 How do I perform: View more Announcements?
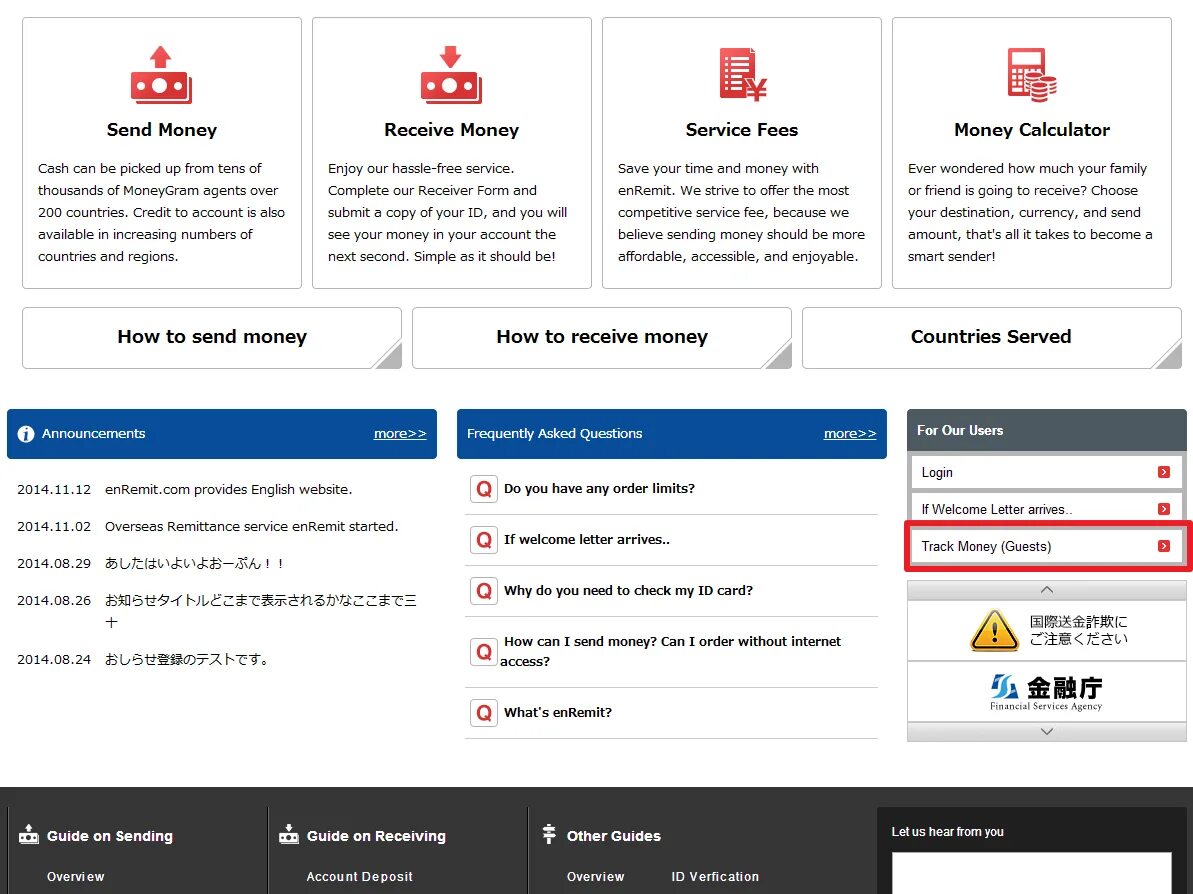(x=399, y=433)
